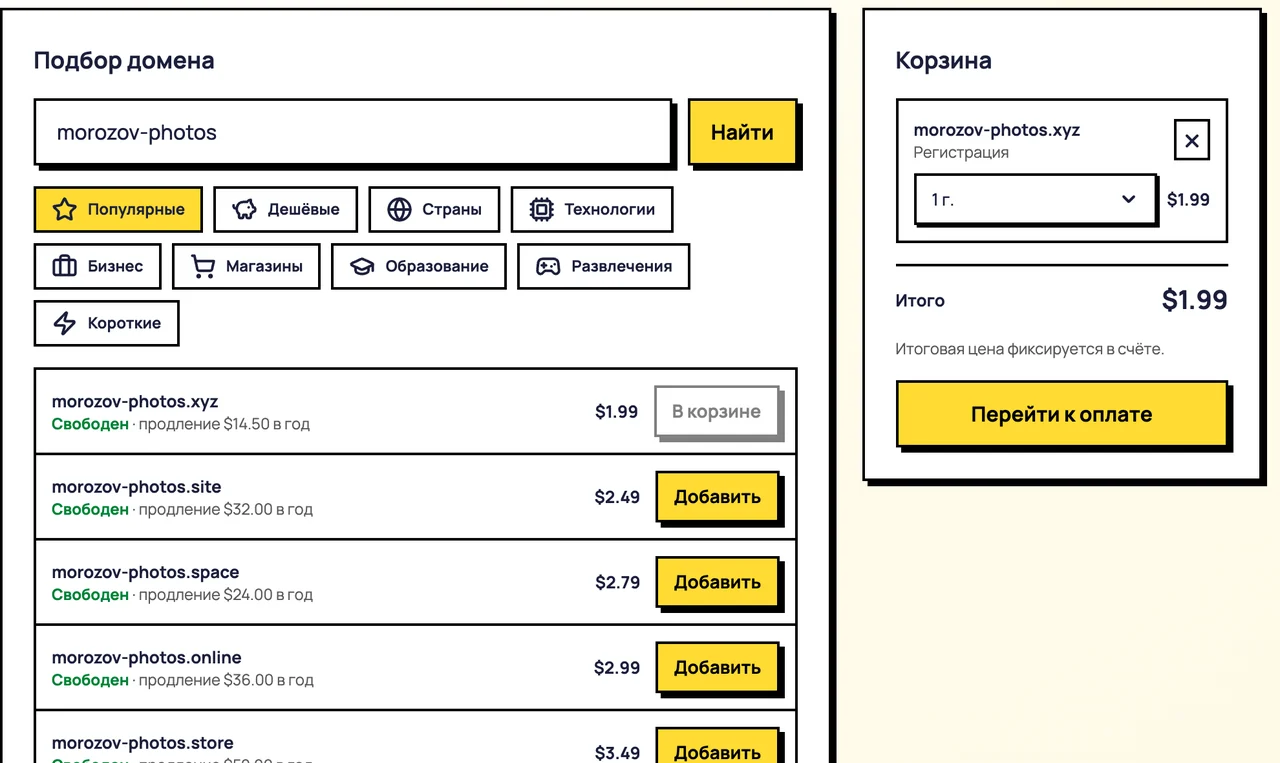Viewport: 1280px width, 763px height.
Task: Click the globe icon on Страны
Action: [400, 210]
